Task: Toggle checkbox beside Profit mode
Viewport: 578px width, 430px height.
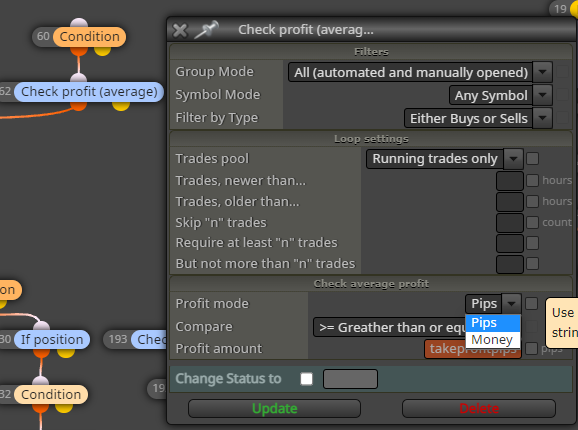Action: pos(532,304)
